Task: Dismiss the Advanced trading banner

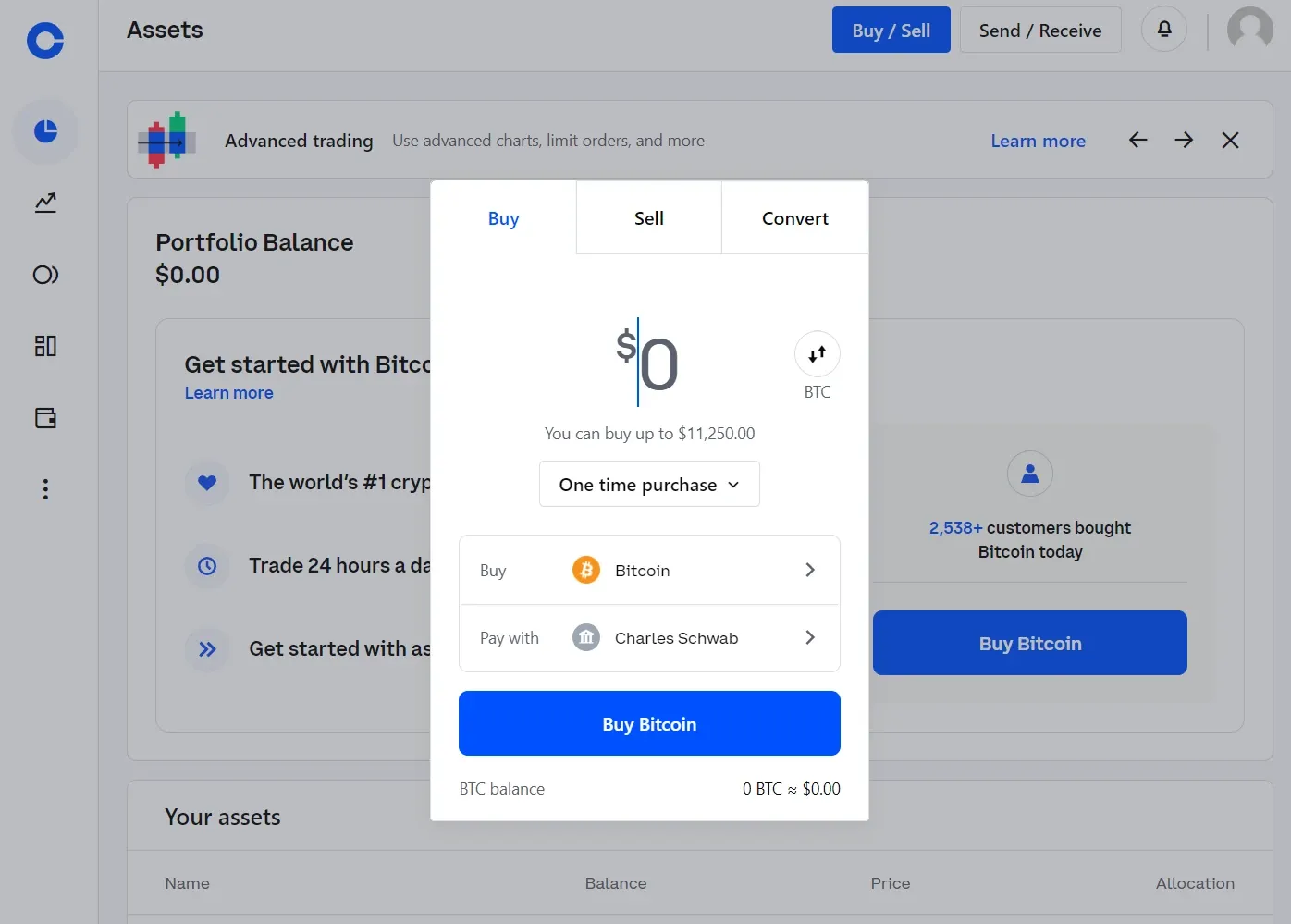Action: pos(1231,140)
